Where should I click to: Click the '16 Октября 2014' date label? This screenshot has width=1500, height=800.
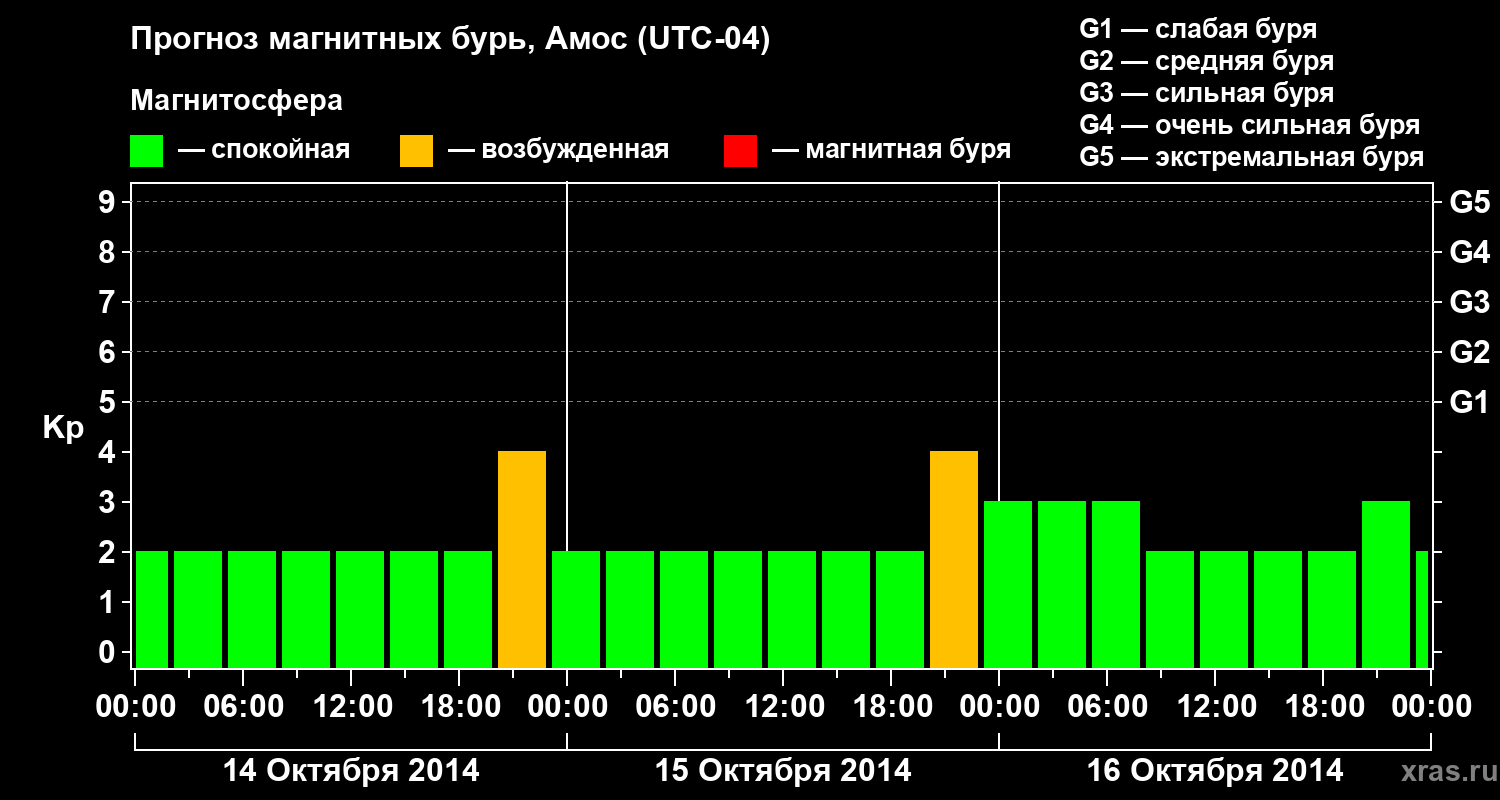pyautogui.click(x=1215, y=771)
